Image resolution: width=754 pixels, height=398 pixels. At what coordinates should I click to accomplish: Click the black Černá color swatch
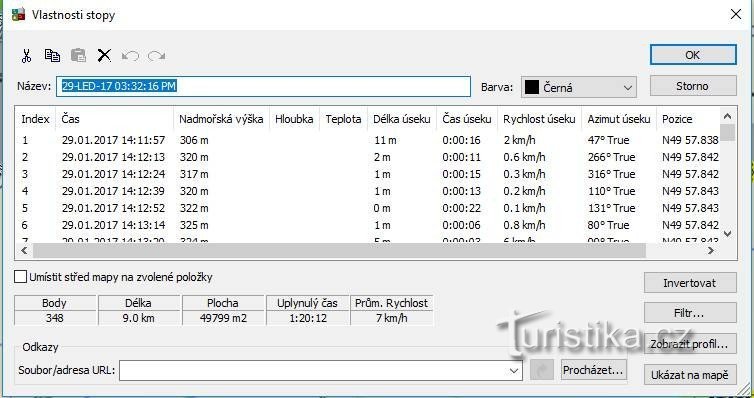[531, 87]
